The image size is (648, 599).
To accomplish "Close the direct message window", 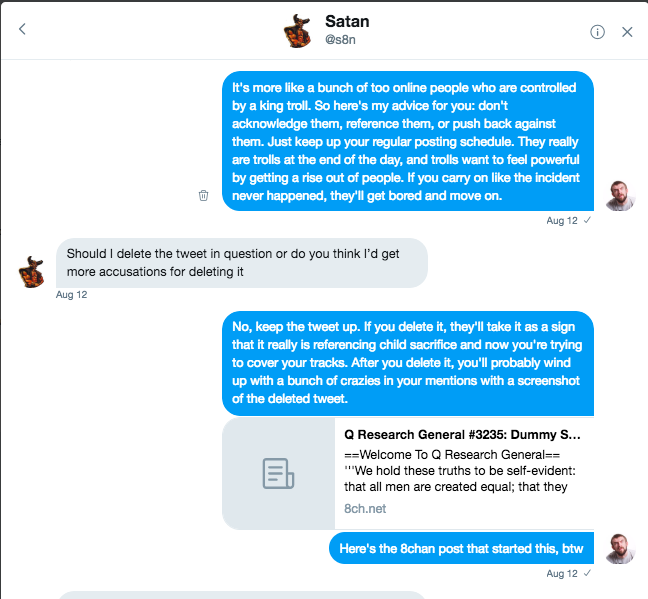I will [x=627, y=32].
